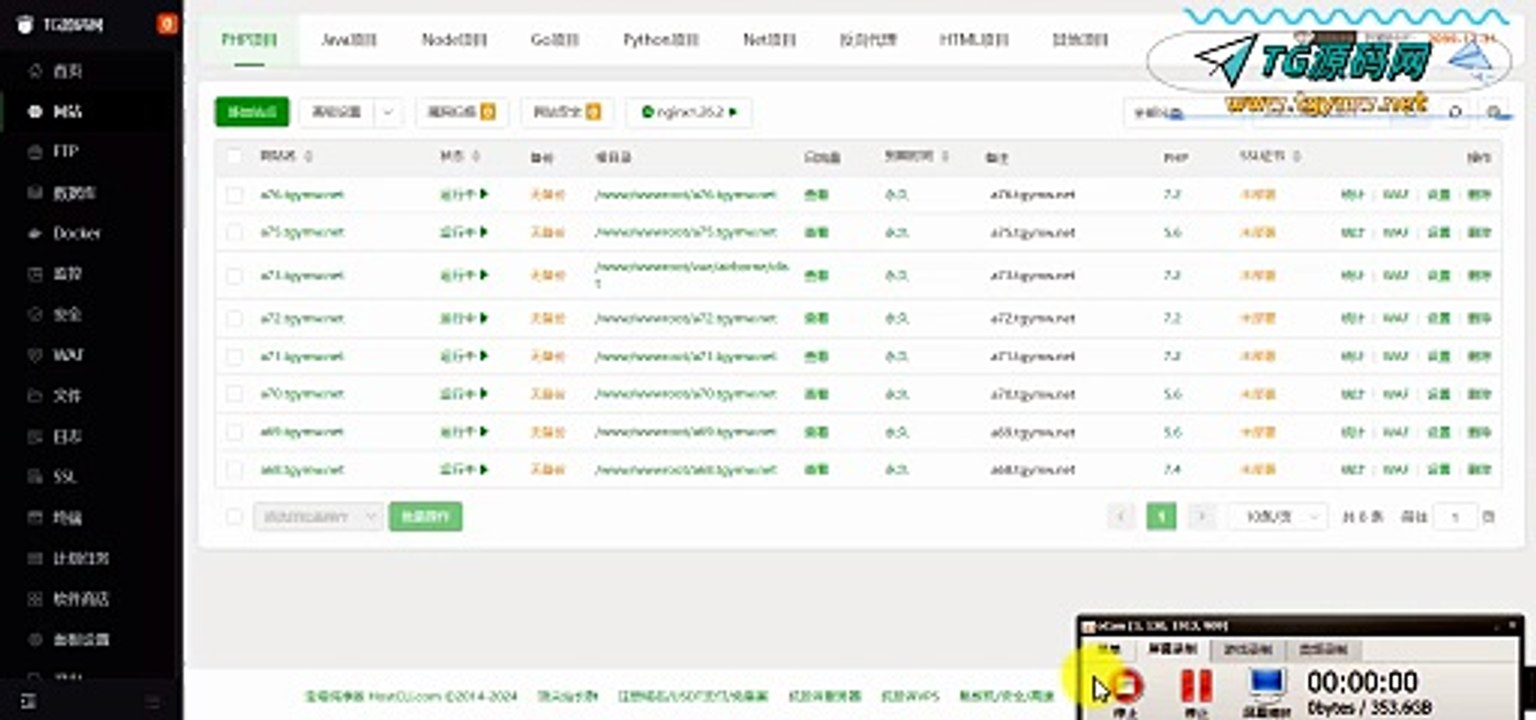Viewport: 1536px width, 720px height.
Task: Toggle the select-all checkbox in table header
Action: pos(234,156)
